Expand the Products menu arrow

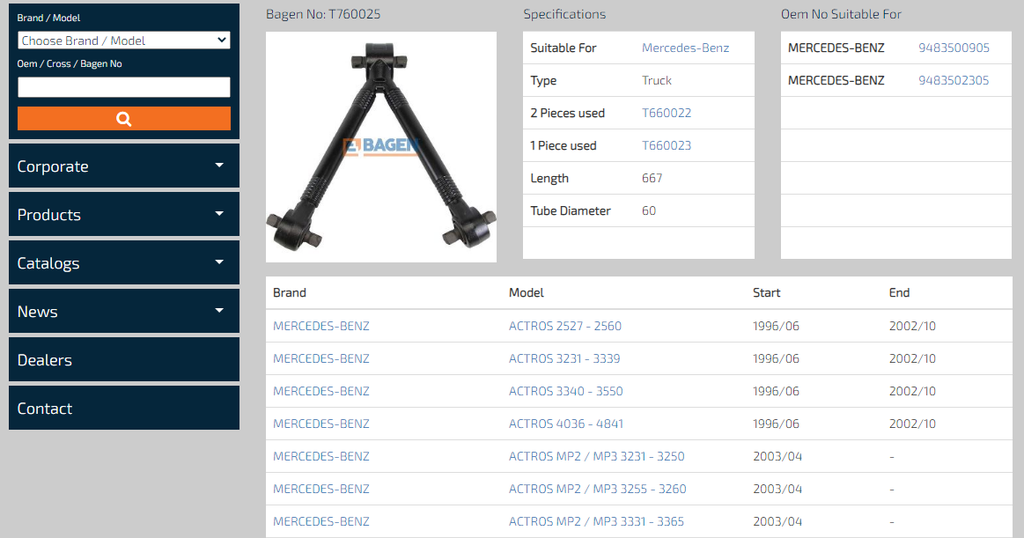point(219,214)
